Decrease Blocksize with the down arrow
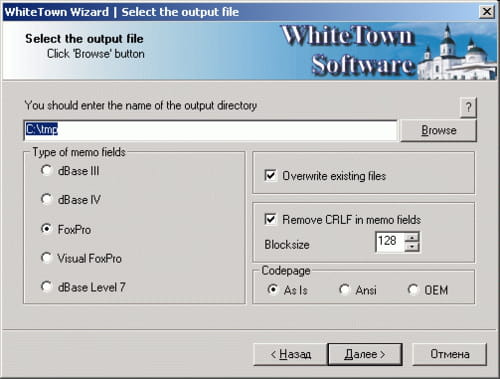The height and width of the screenshot is (379, 500). coord(412,247)
